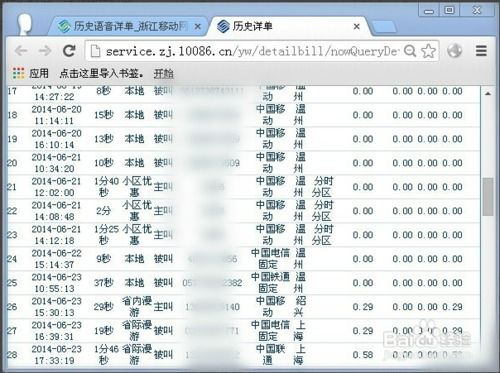500x373 pixels.
Task: Click 主叫 in row 26
Action: click(x=163, y=307)
